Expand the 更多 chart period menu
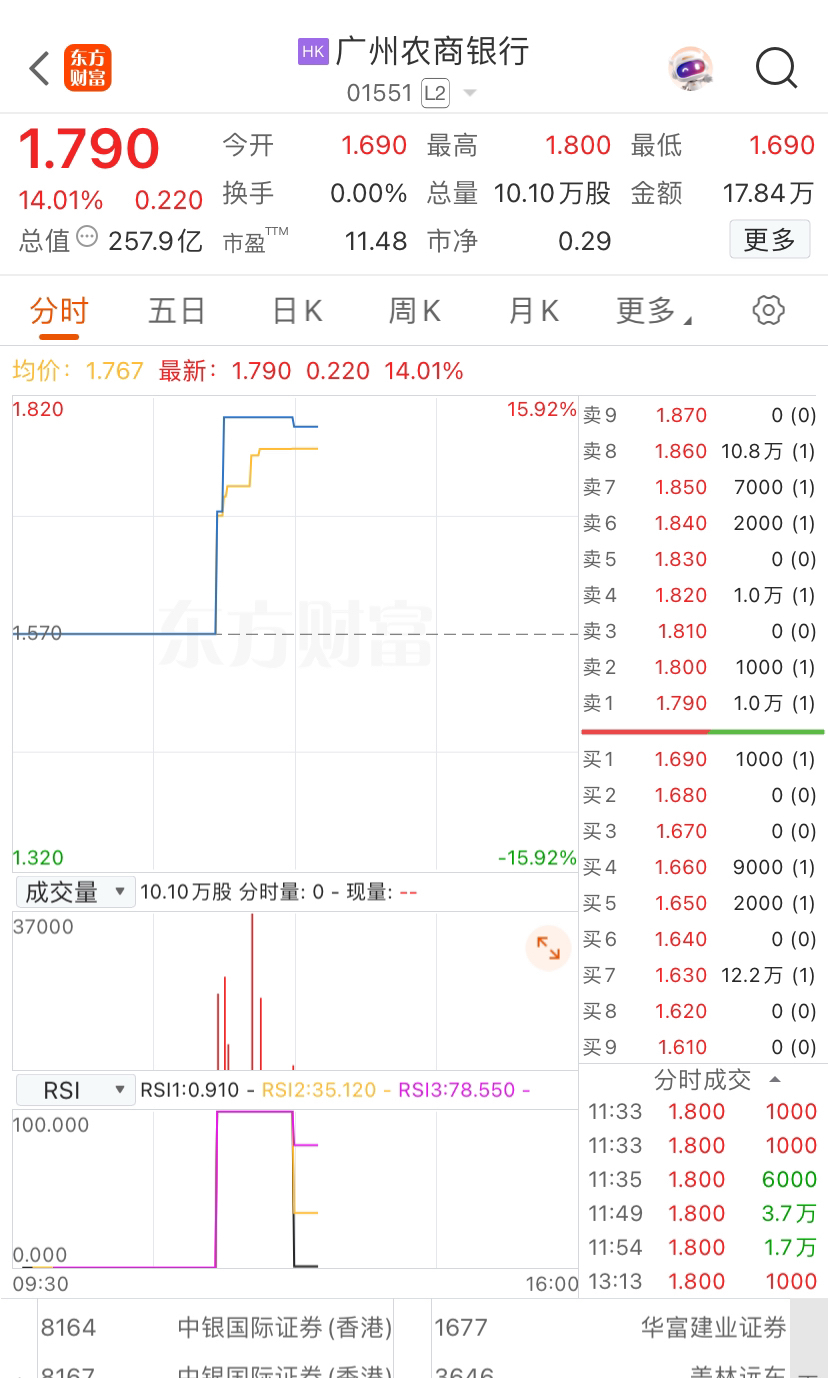Image resolution: width=828 pixels, height=1378 pixels. pos(654,311)
